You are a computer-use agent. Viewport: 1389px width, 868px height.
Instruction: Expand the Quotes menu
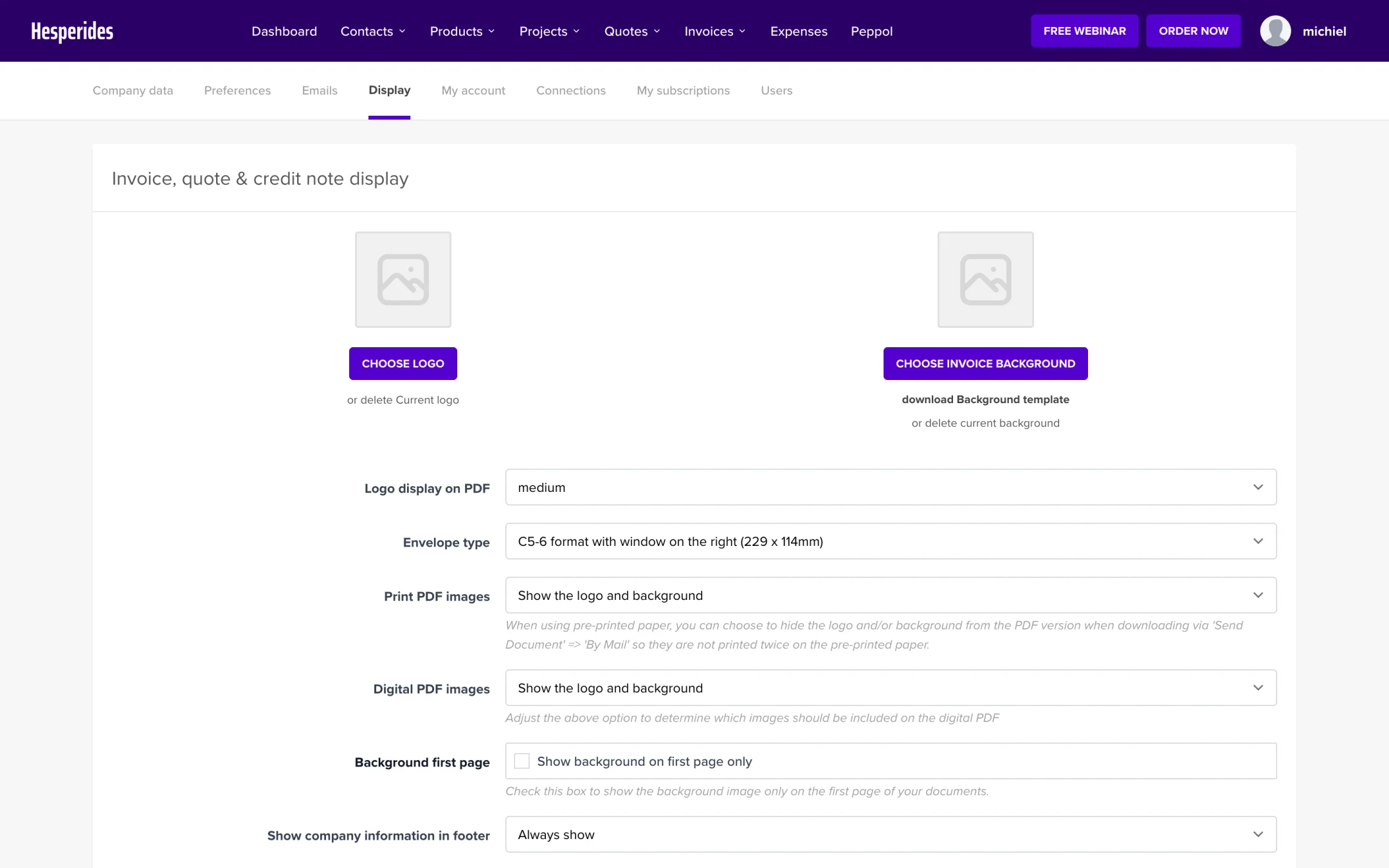click(632, 31)
